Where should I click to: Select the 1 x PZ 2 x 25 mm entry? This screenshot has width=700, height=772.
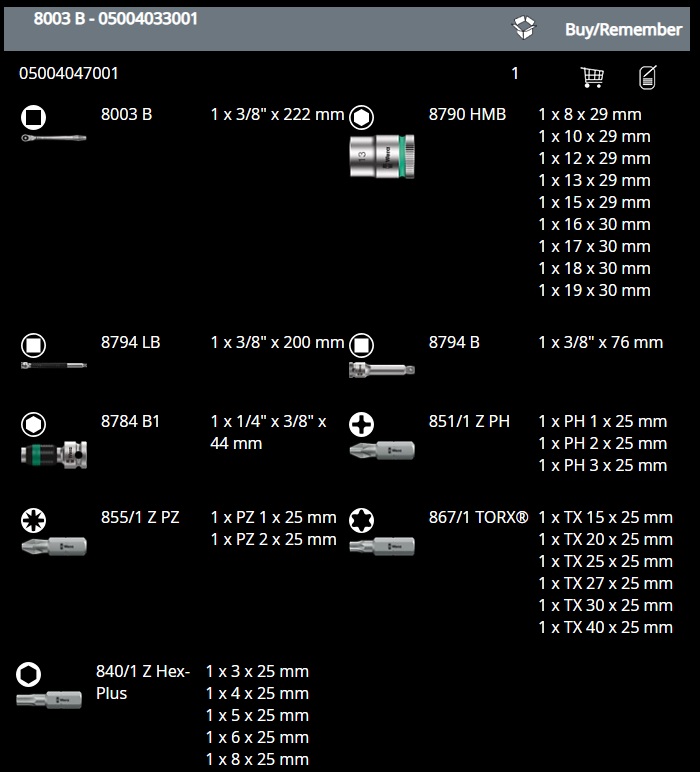coord(273,540)
